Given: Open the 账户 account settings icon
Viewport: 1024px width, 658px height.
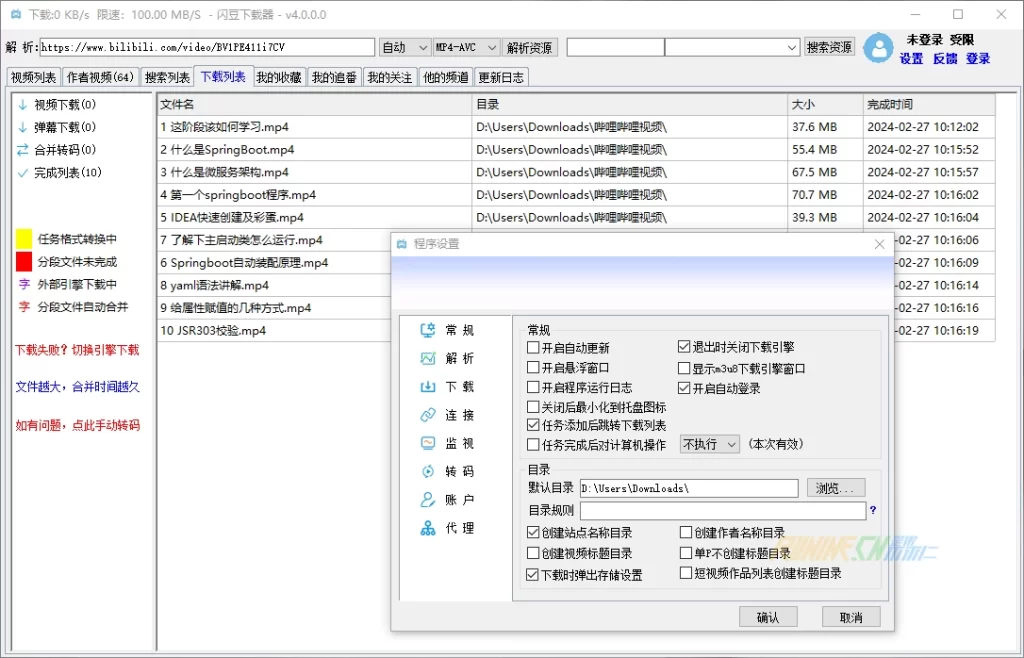Looking at the screenshot, I should point(428,499).
